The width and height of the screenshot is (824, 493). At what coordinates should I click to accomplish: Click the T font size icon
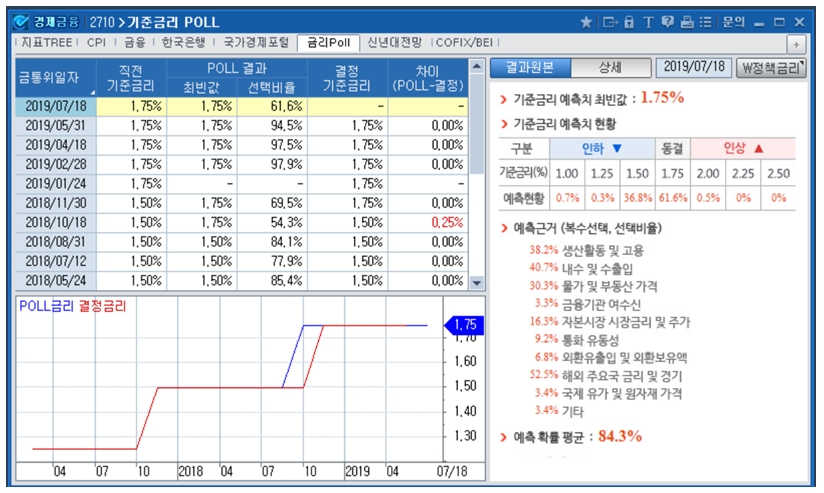648,22
